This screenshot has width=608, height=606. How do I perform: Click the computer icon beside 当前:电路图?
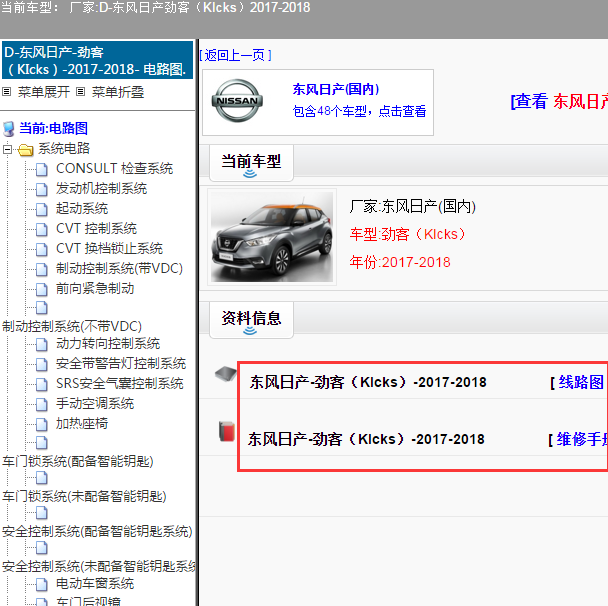coord(9,129)
